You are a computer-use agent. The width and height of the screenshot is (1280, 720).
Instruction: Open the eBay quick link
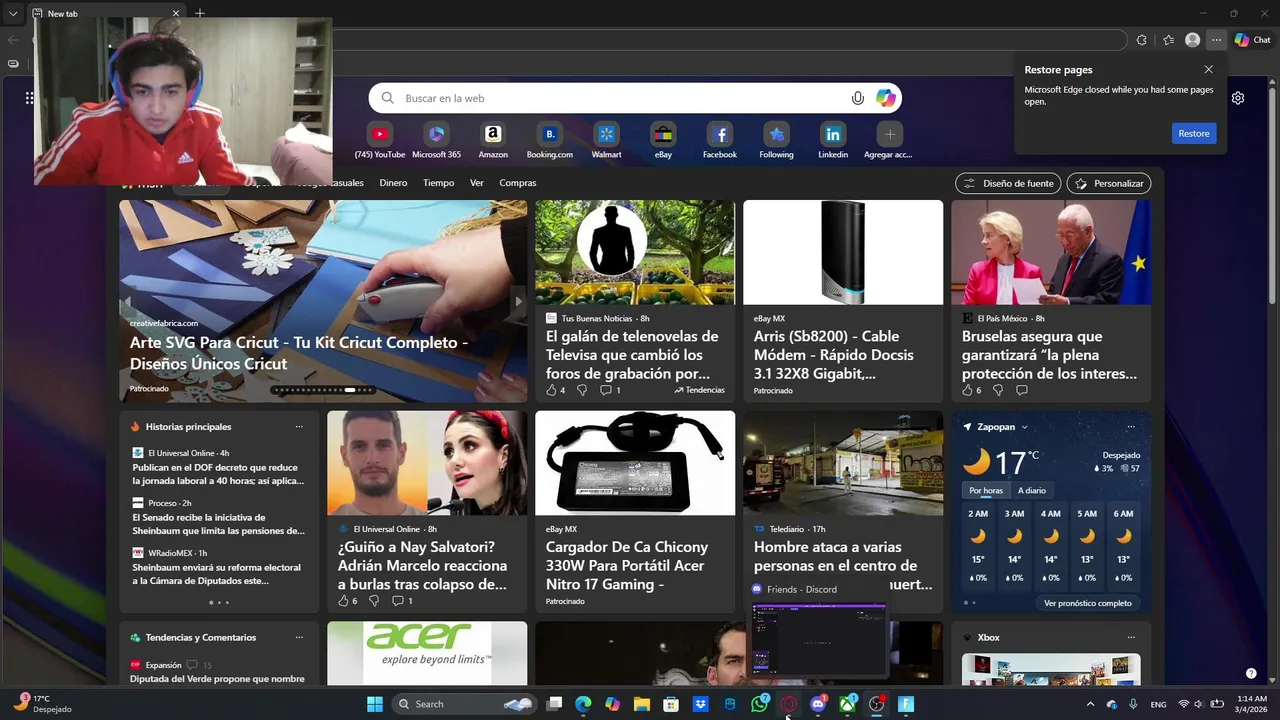tap(663, 141)
